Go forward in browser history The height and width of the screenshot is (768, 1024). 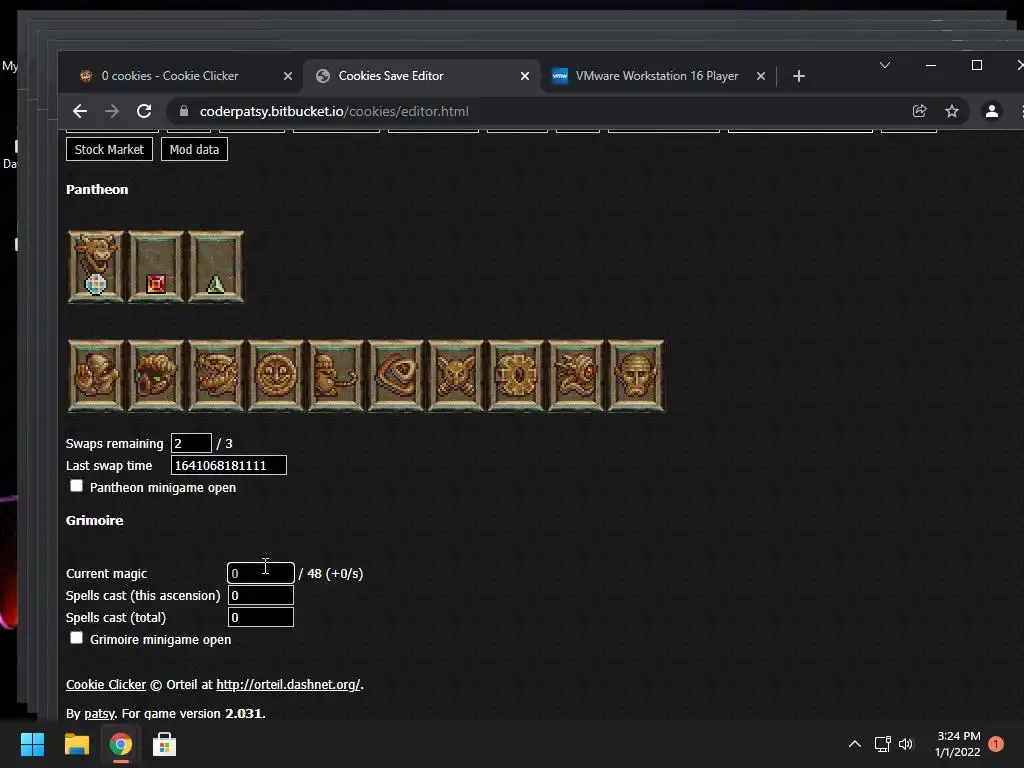coord(112,111)
